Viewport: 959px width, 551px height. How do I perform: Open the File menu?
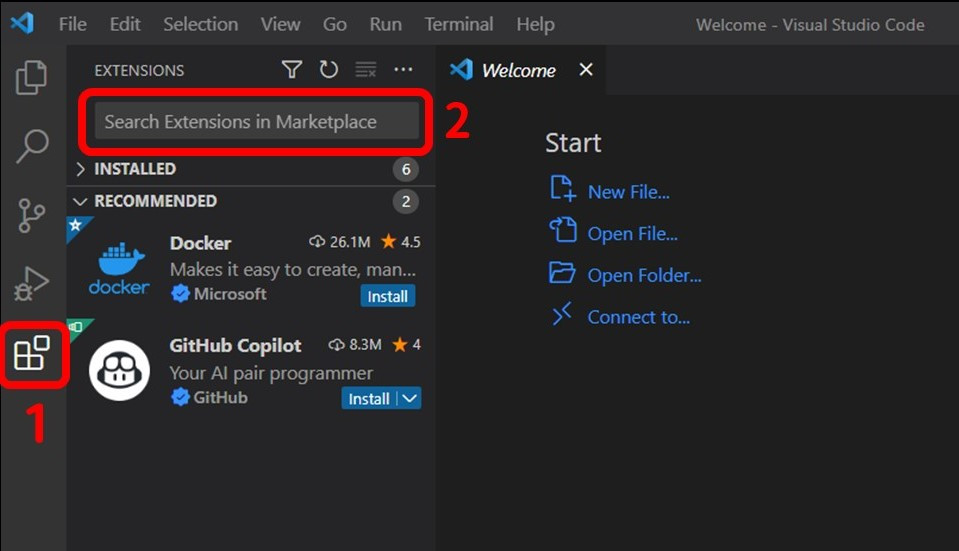tap(73, 24)
